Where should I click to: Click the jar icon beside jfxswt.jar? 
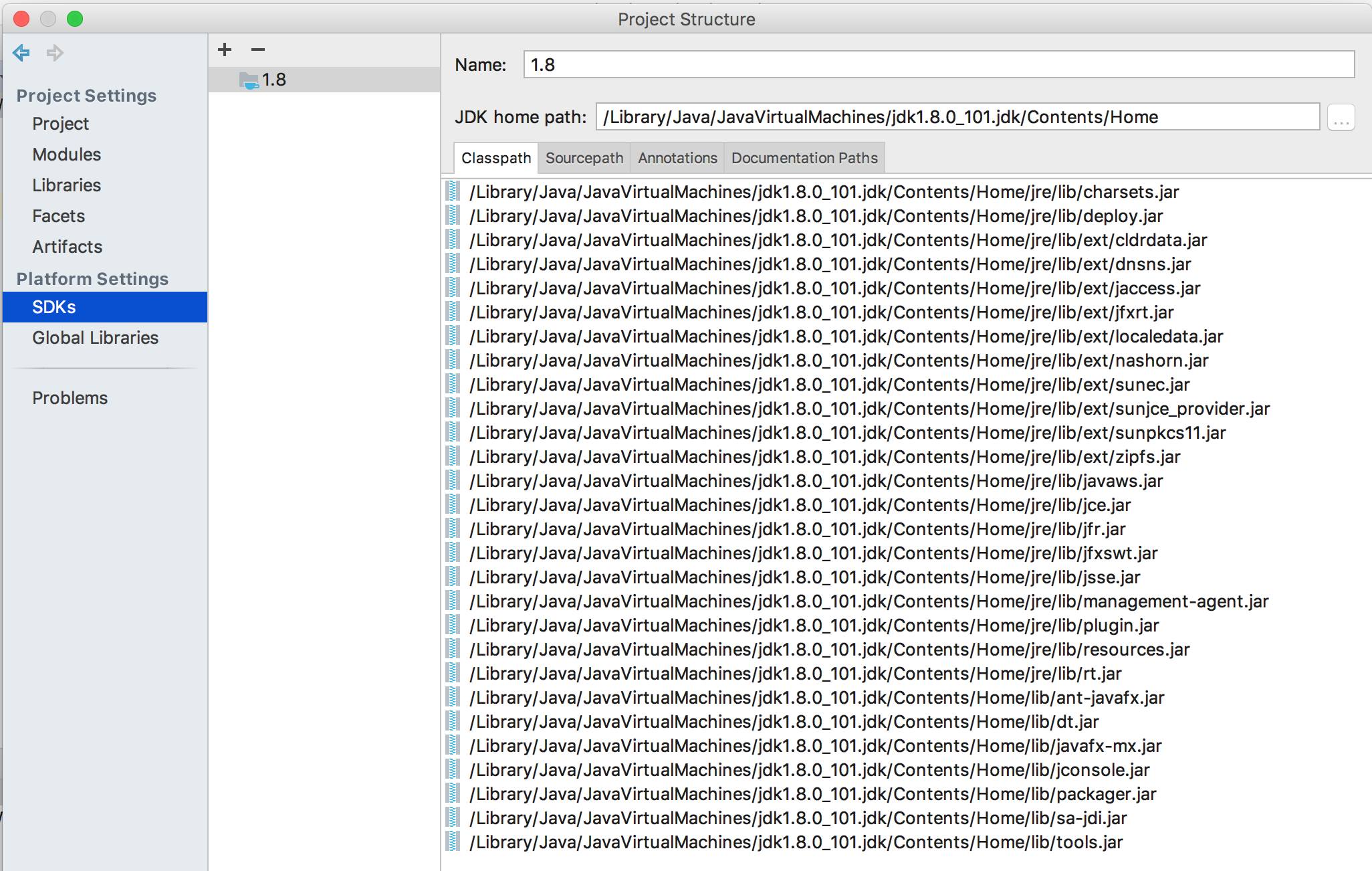point(453,553)
